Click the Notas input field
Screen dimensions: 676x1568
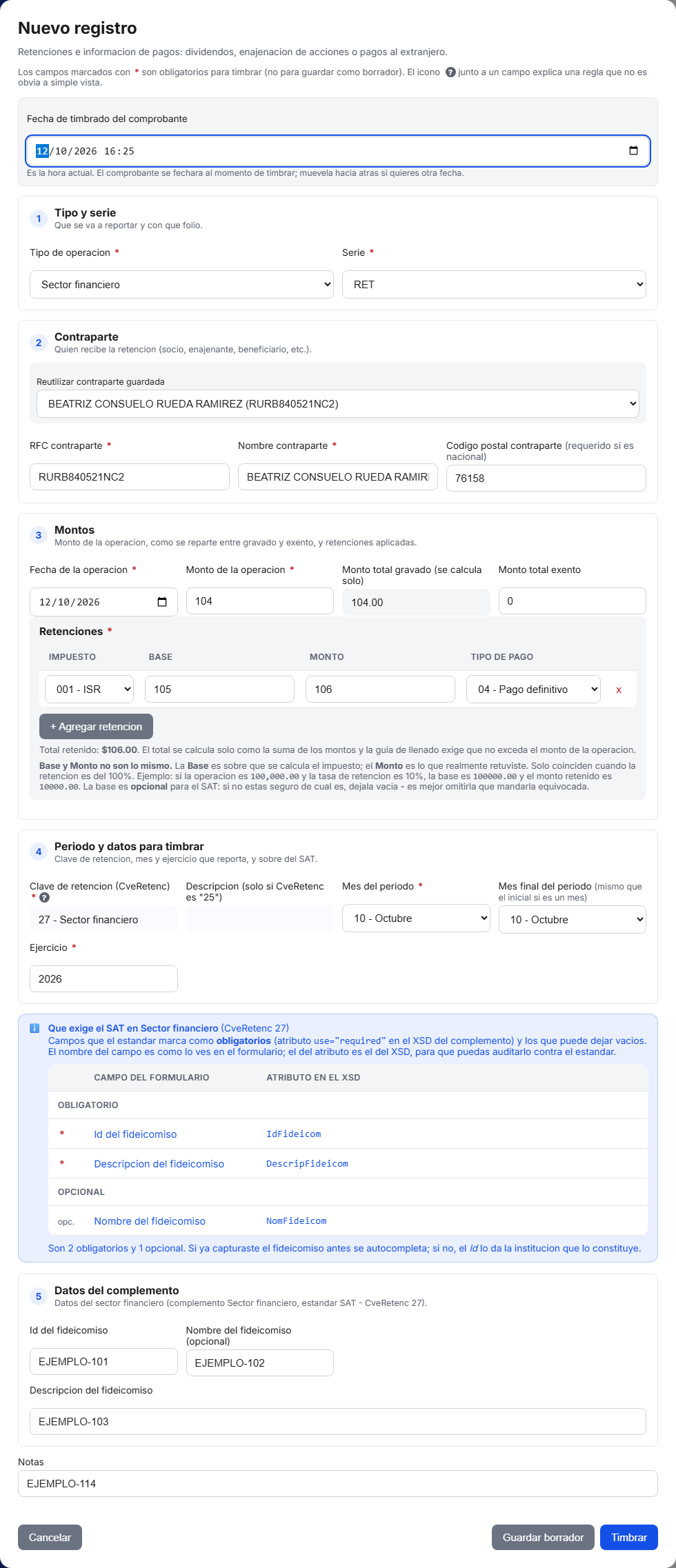coord(338,1484)
